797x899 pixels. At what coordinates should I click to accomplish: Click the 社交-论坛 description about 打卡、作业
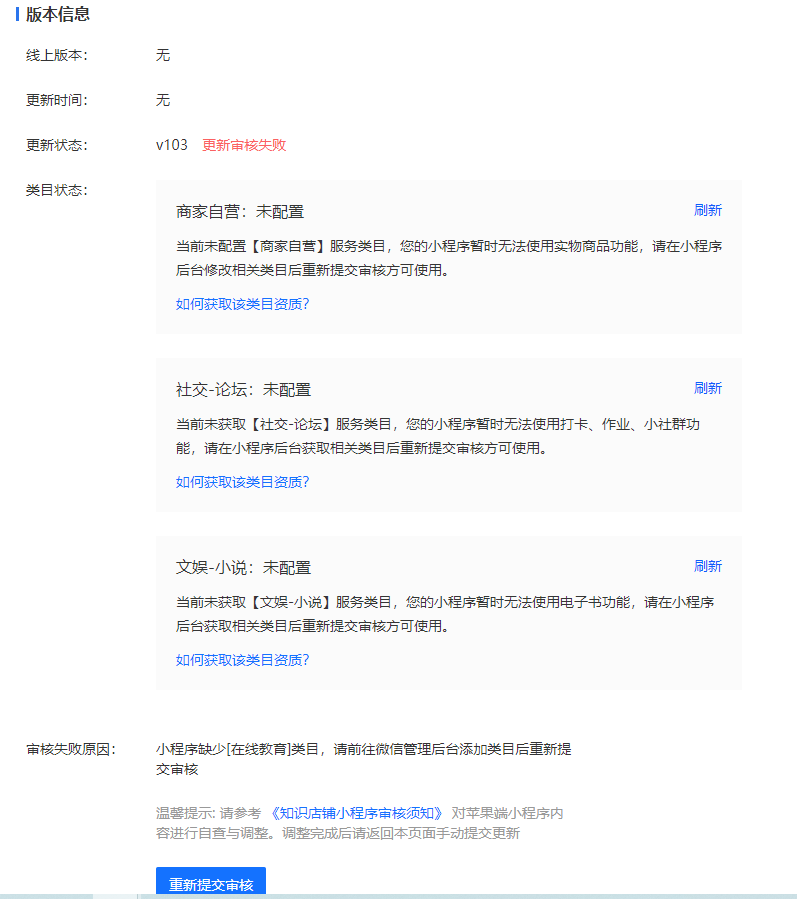coord(437,436)
